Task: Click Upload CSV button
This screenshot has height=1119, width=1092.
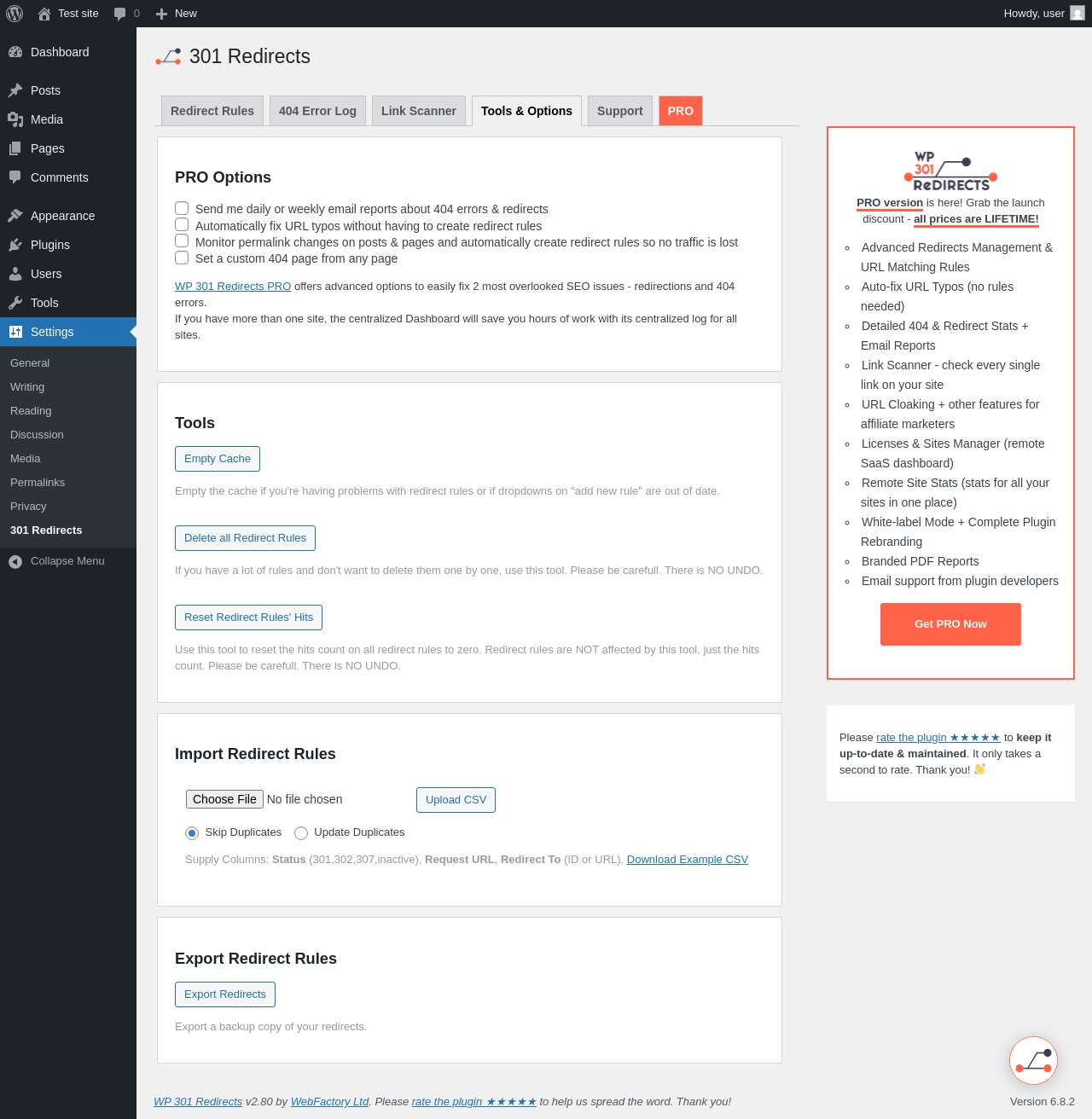Action: [x=456, y=800]
